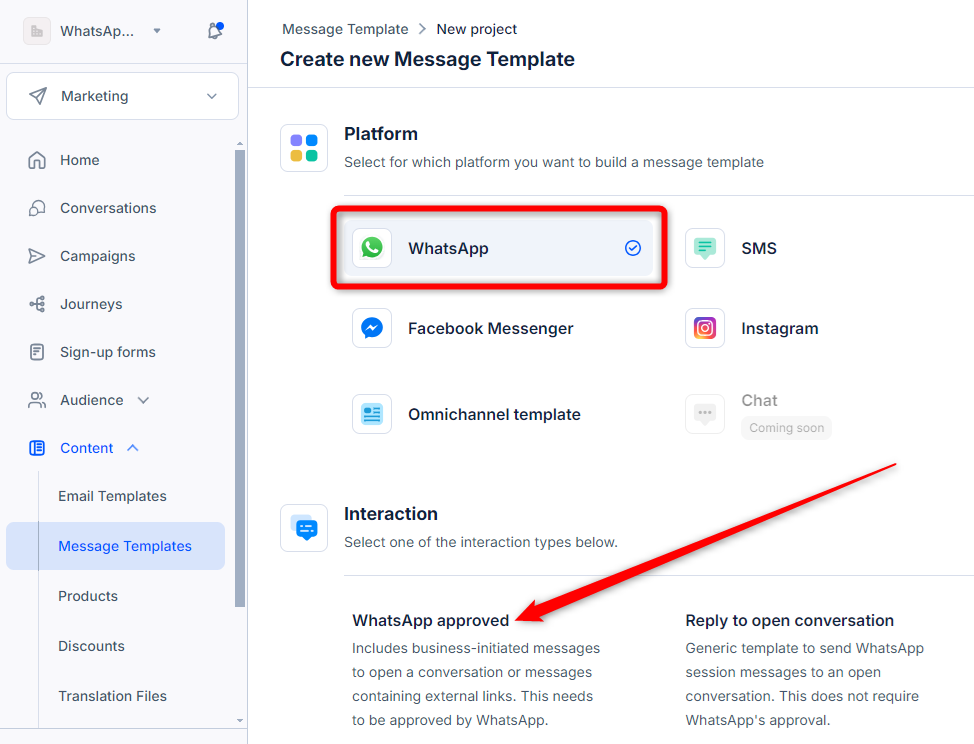974x744 pixels.
Task: Expand the Audience submenu chevron
Action: coord(143,400)
